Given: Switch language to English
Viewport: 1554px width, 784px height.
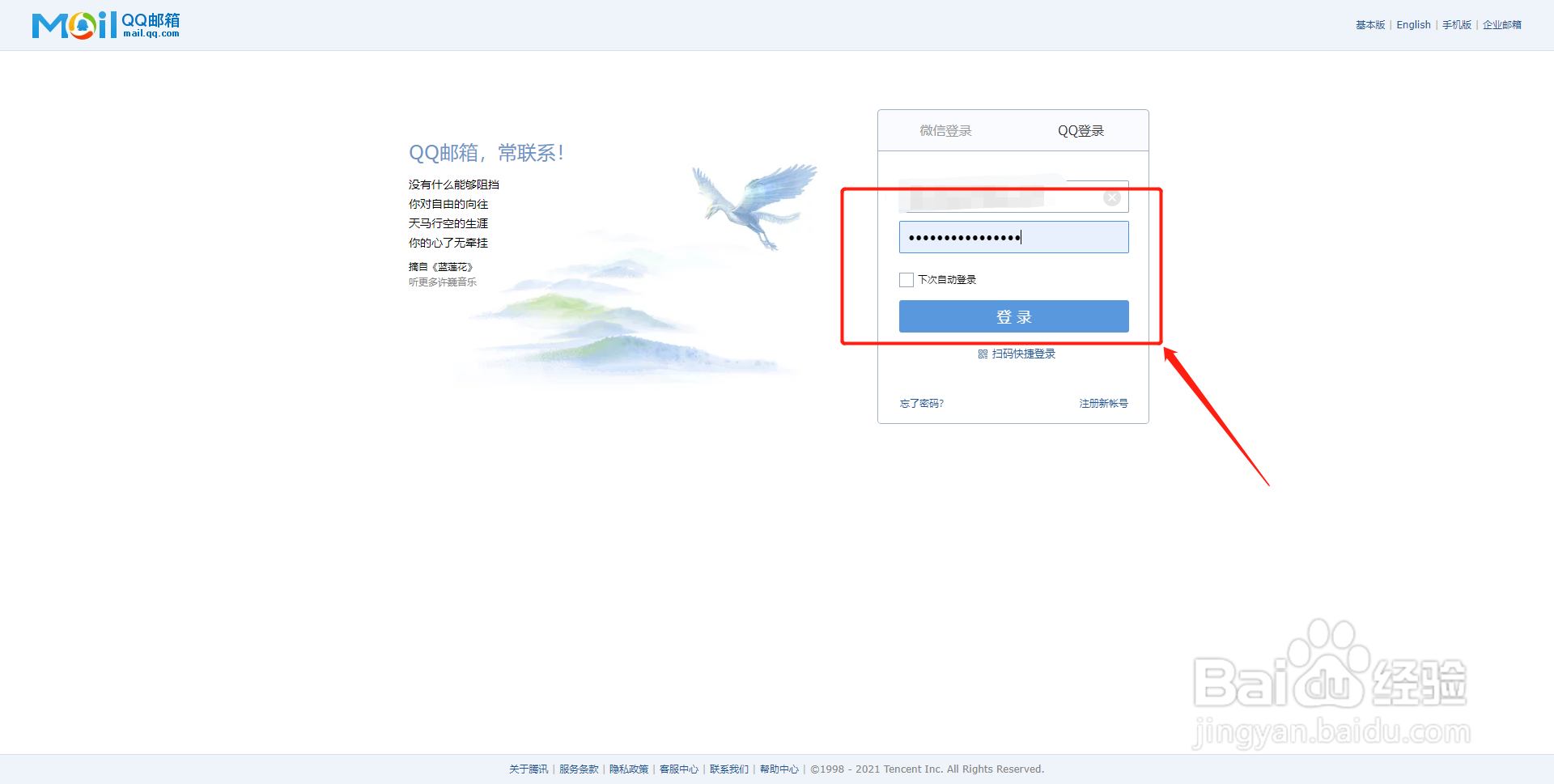Looking at the screenshot, I should coord(1413,25).
